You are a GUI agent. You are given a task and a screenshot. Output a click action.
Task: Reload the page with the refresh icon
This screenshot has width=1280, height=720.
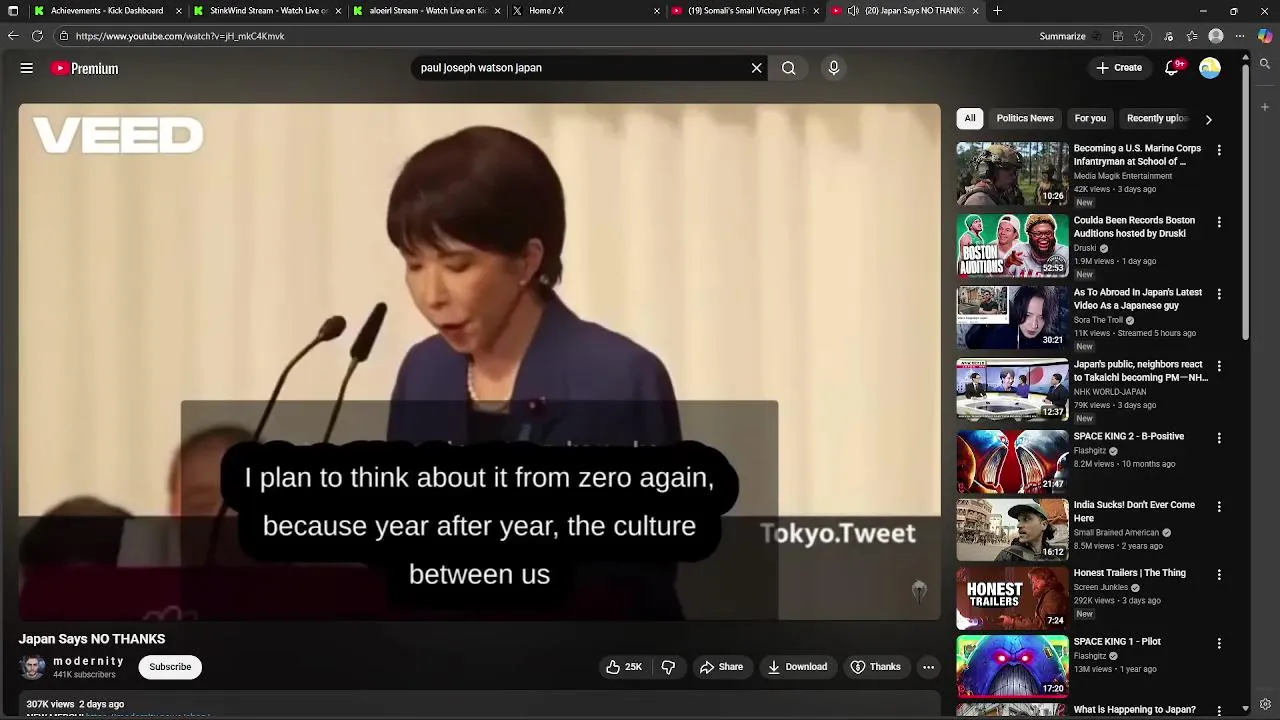[37, 36]
